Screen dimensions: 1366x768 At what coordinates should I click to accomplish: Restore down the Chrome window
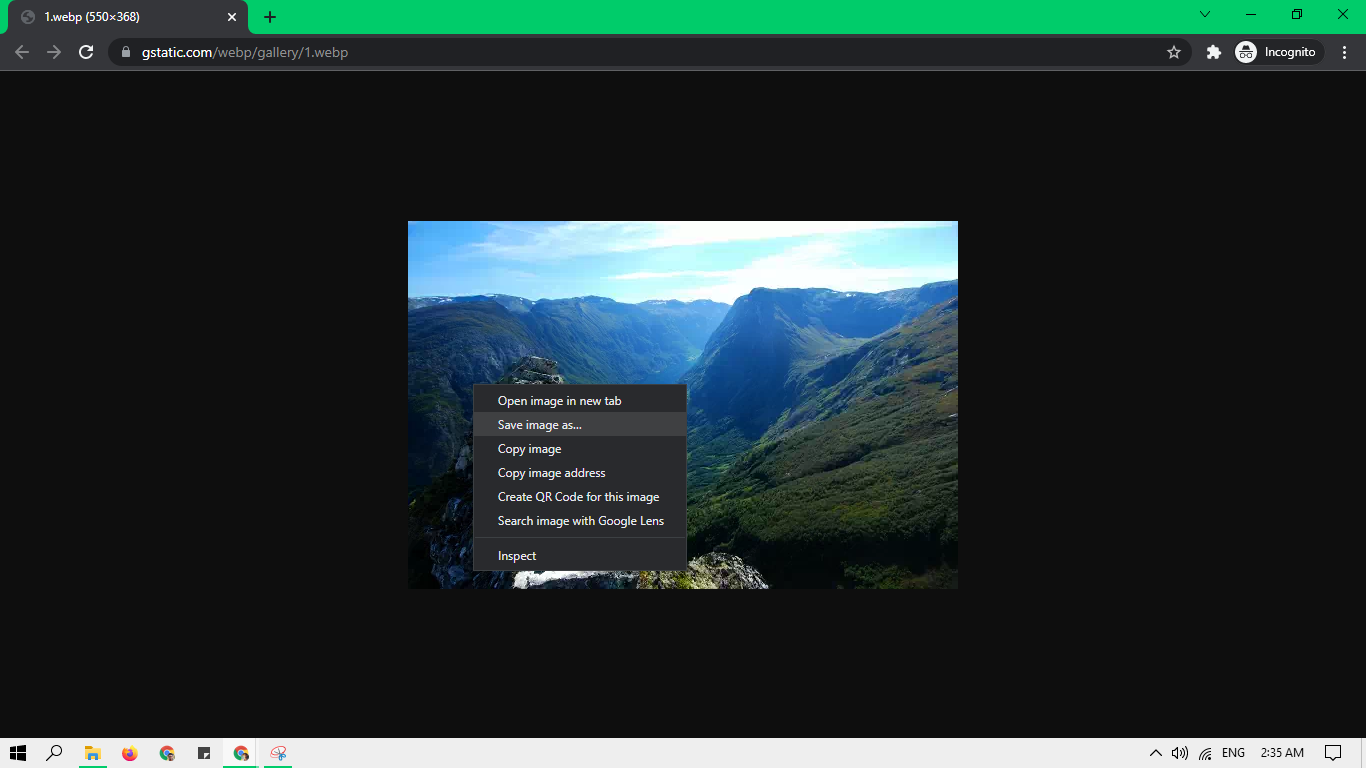[x=1297, y=15]
